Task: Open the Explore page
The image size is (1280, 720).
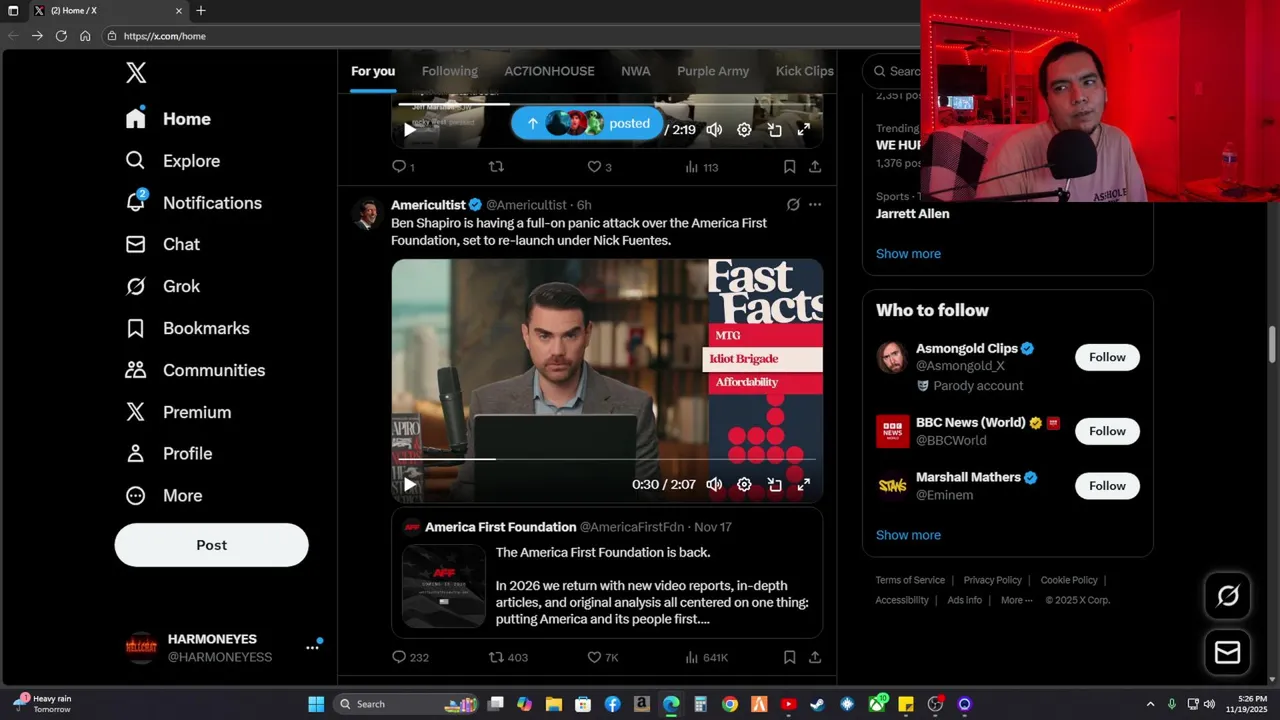Action: pyautogui.click(x=172, y=161)
